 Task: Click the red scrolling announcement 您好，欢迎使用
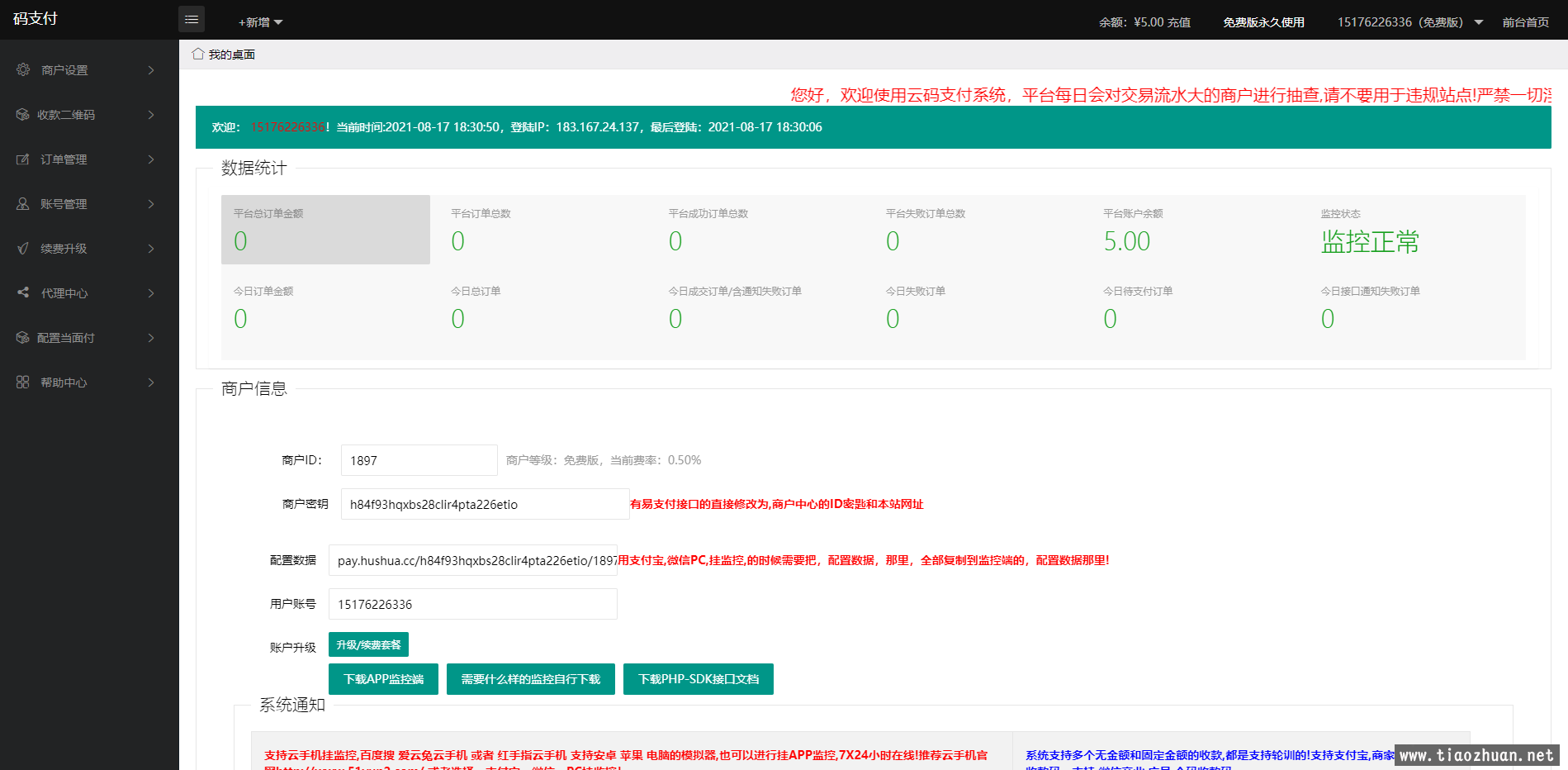point(1171,95)
